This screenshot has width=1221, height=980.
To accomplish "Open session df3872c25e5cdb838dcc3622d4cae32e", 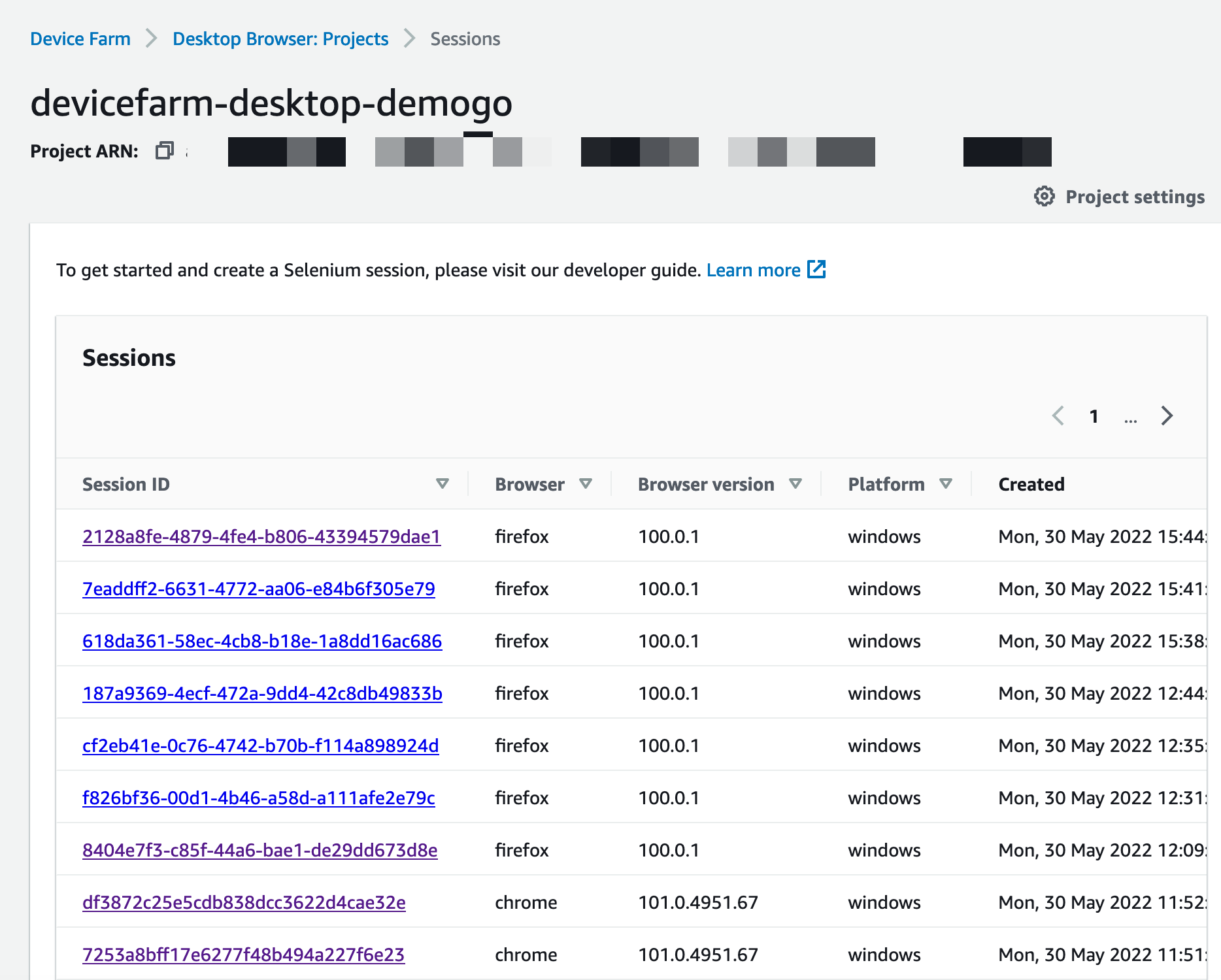I will 244,902.
